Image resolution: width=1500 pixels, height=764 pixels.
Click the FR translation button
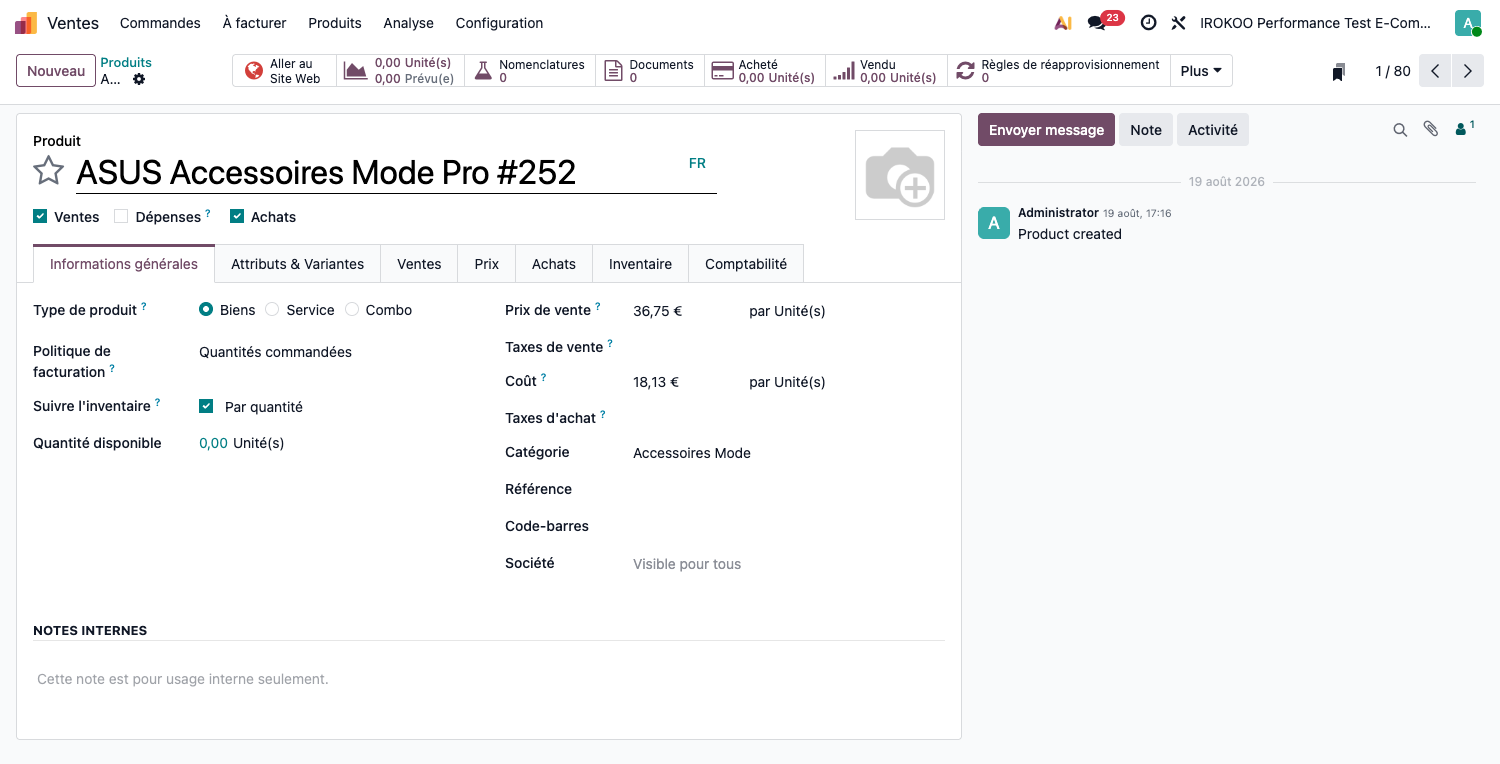[697, 163]
